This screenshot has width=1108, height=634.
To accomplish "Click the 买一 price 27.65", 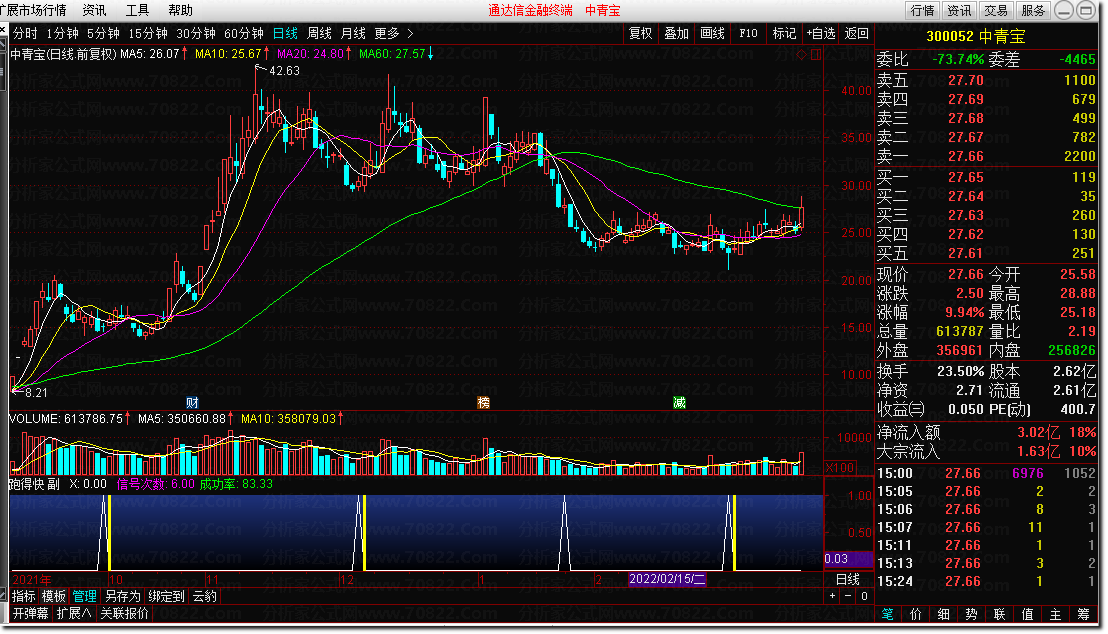I will (965, 177).
